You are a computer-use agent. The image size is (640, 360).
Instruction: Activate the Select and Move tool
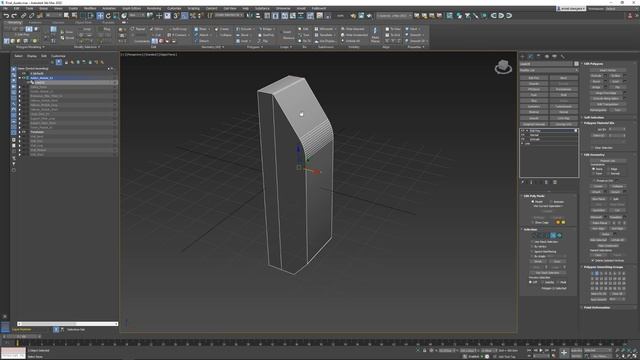(x=100, y=16)
